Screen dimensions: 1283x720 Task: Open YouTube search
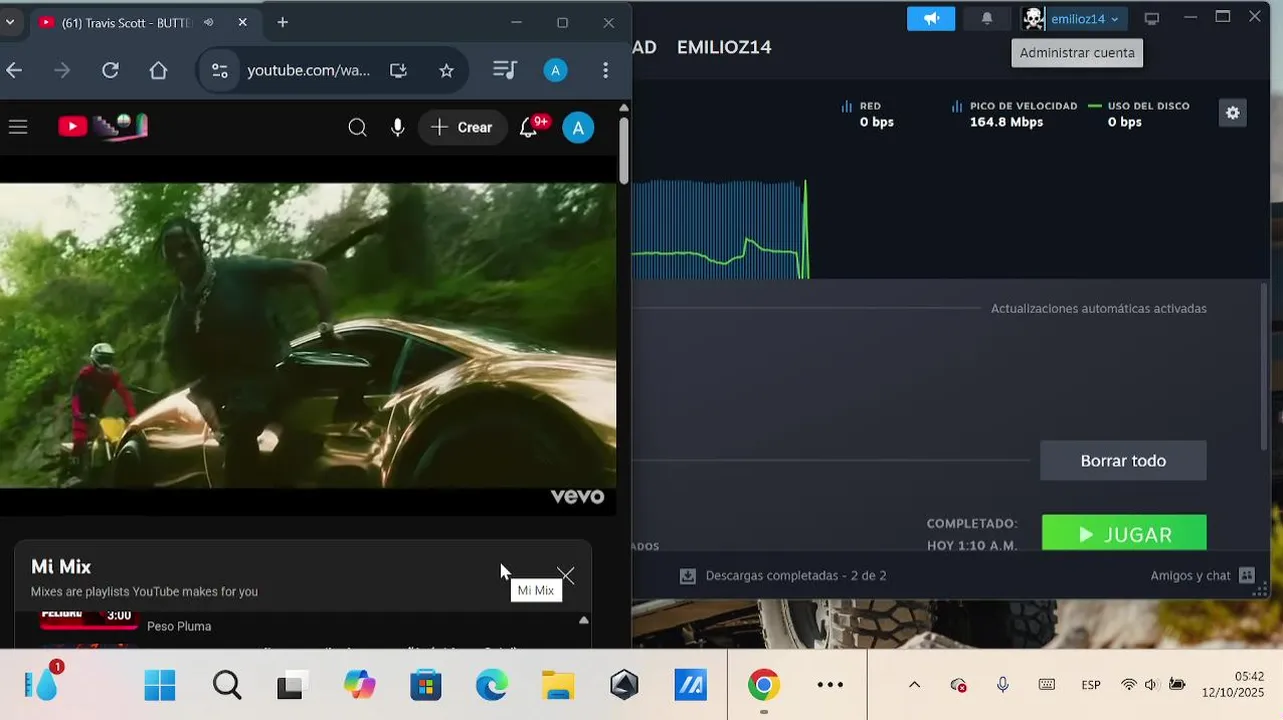(x=357, y=127)
